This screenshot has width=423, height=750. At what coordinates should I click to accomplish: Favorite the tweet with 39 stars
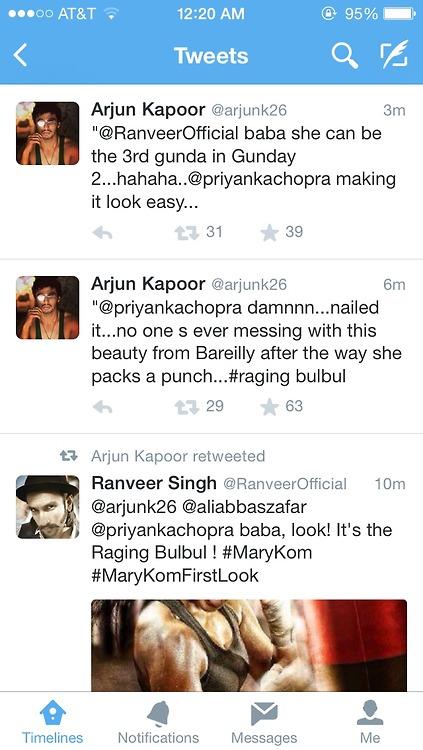[x=269, y=232]
